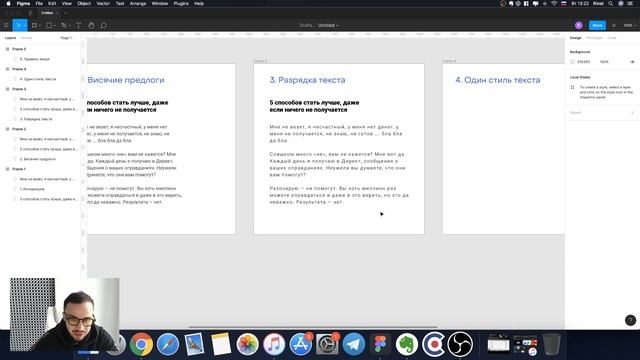Click the Figma icon in the dock
Image resolution: width=640 pixels, height=360 pixels.
380,344
